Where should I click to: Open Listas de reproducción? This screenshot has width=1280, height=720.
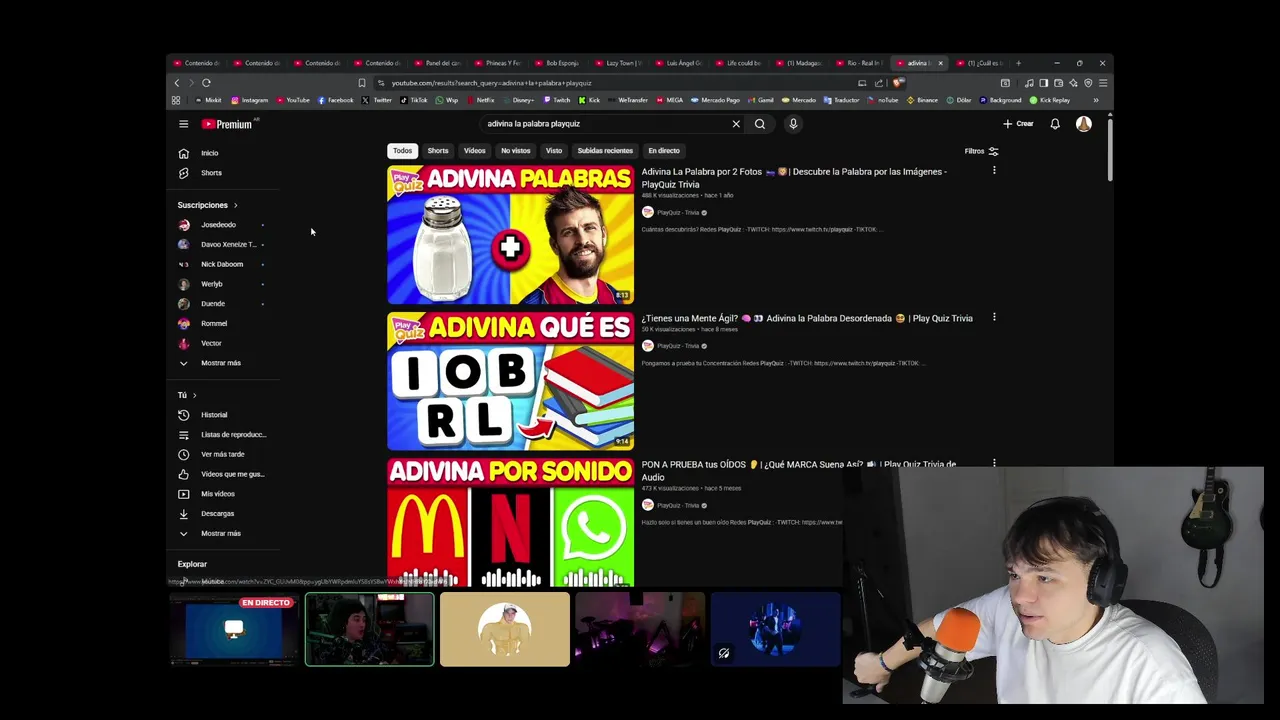click(x=222, y=435)
